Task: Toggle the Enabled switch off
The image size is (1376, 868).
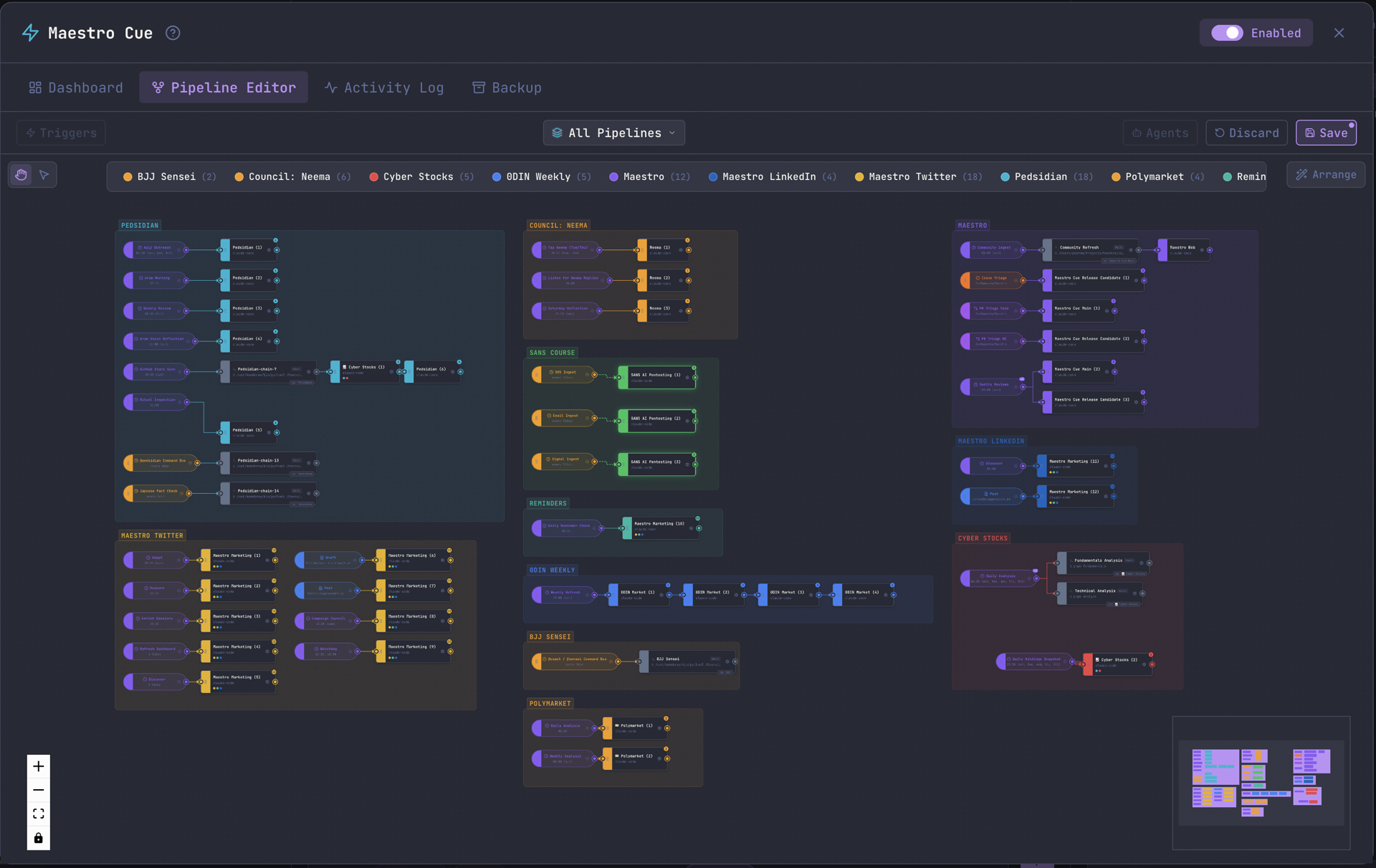Action: click(1227, 33)
